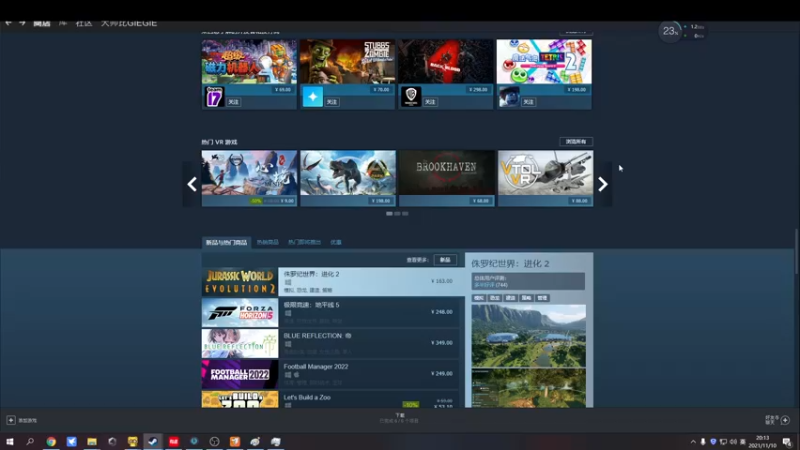Open Friends & Chat bubble icon

click(x=785, y=420)
